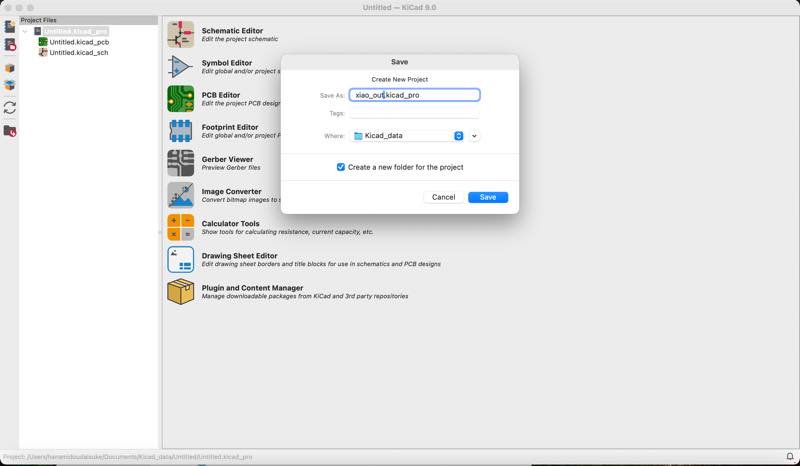This screenshot has height=466, width=800.
Task: Click the notifications bell icon in status bar
Action: pos(790,457)
